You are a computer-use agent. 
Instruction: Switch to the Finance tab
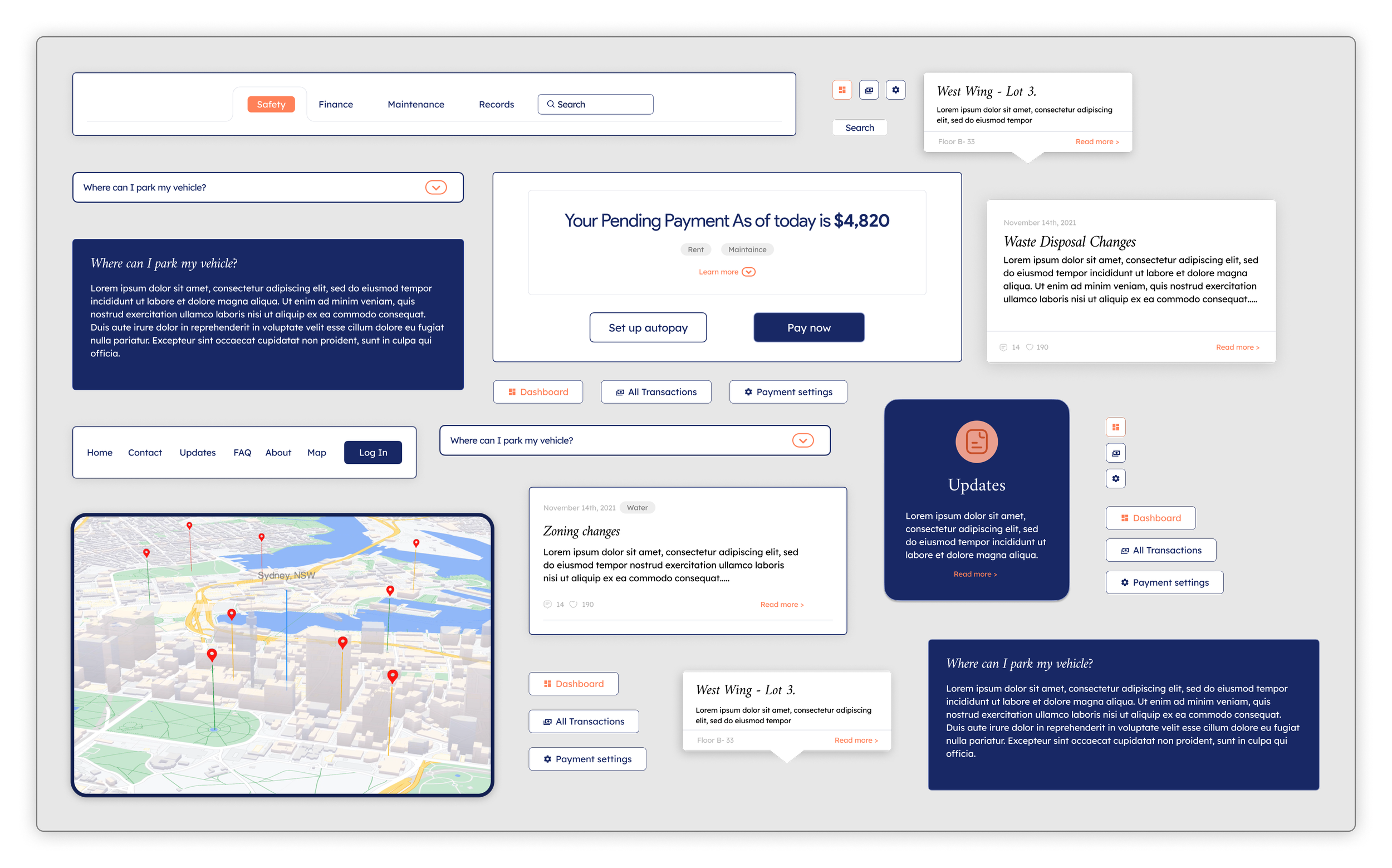336,105
